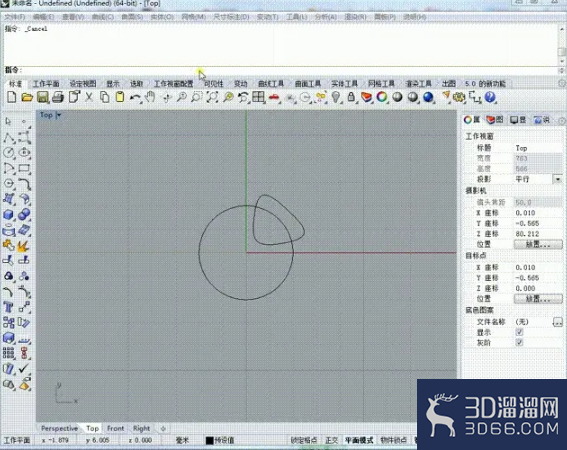Toggle 锁定格点 grid snap in status bar
Image resolution: width=567 pixels, height=450 pixels.
coord(304,440)
